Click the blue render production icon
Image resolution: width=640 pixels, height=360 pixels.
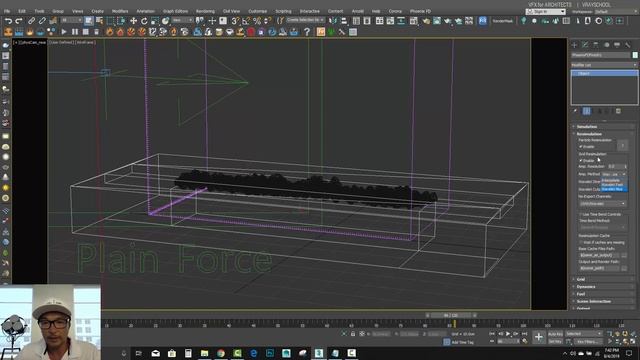[483, 21]
